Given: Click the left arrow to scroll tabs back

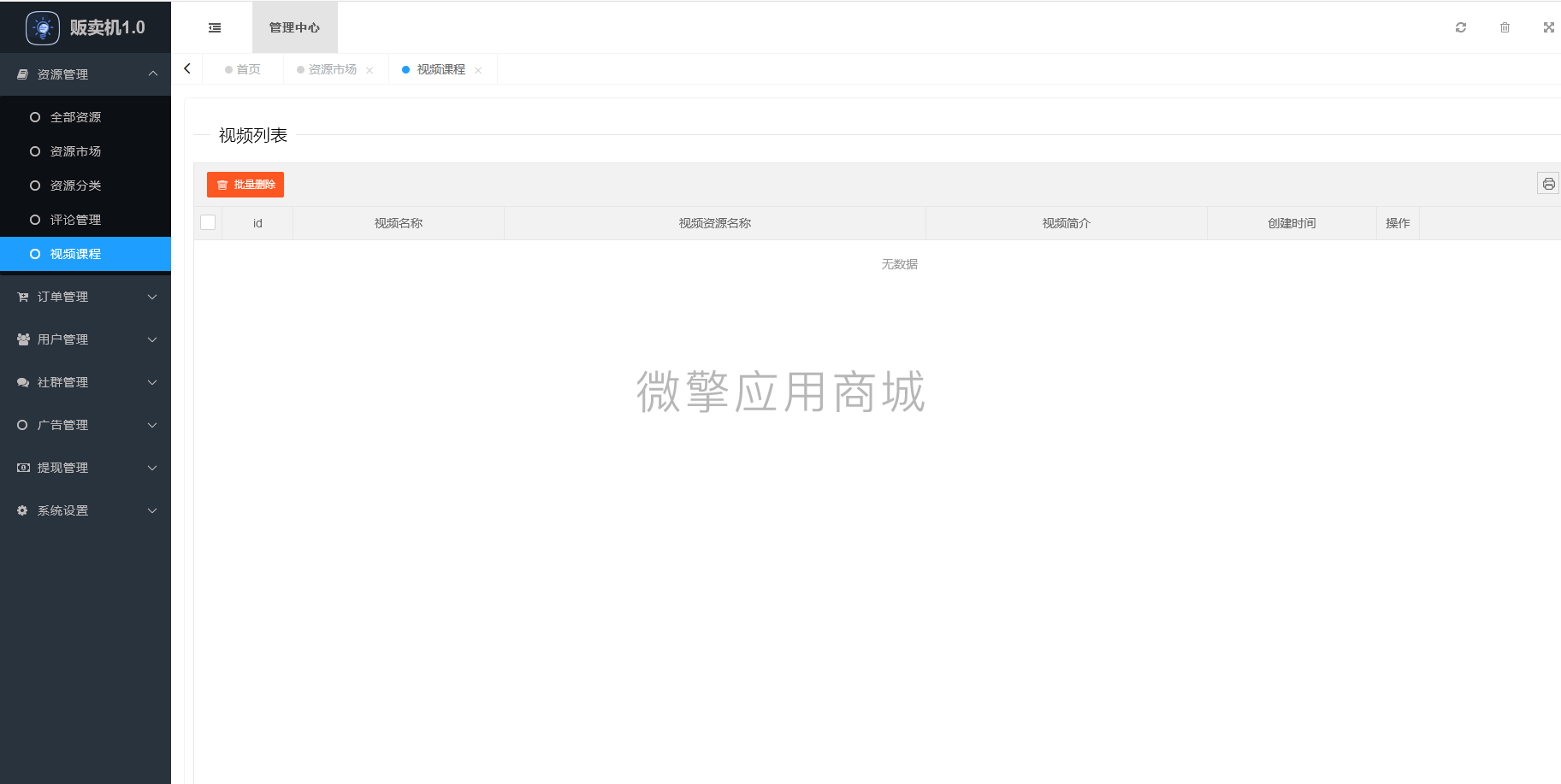Looking at the screenshot, I should point(187,68).
